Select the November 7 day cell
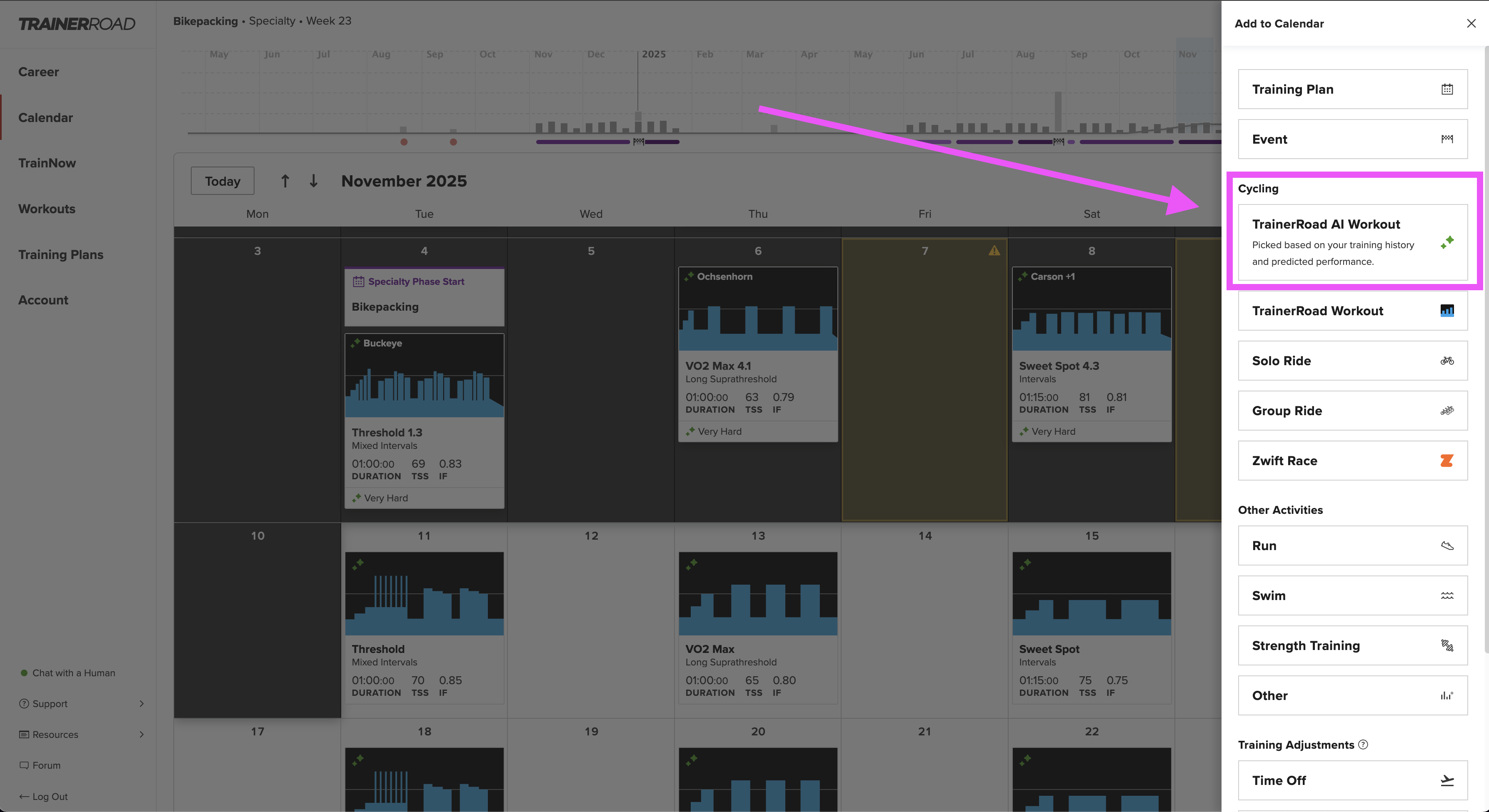 click(924, 380)
